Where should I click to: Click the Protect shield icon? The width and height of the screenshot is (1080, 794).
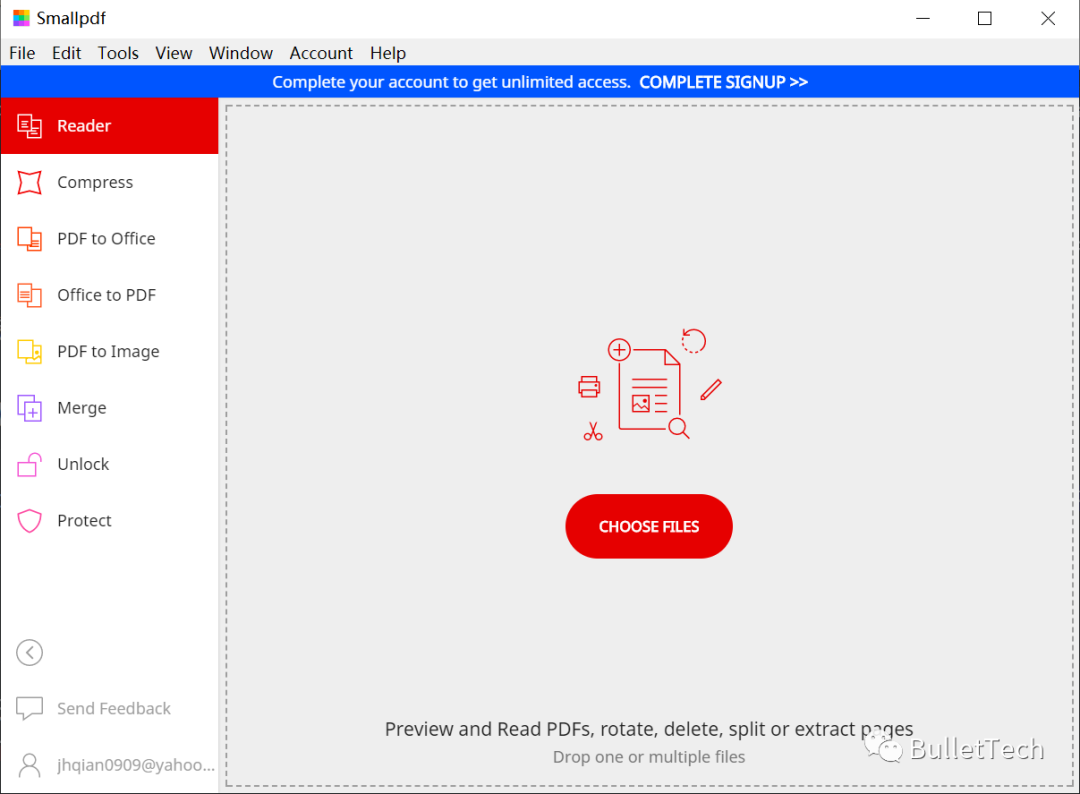tap(29, 521)
